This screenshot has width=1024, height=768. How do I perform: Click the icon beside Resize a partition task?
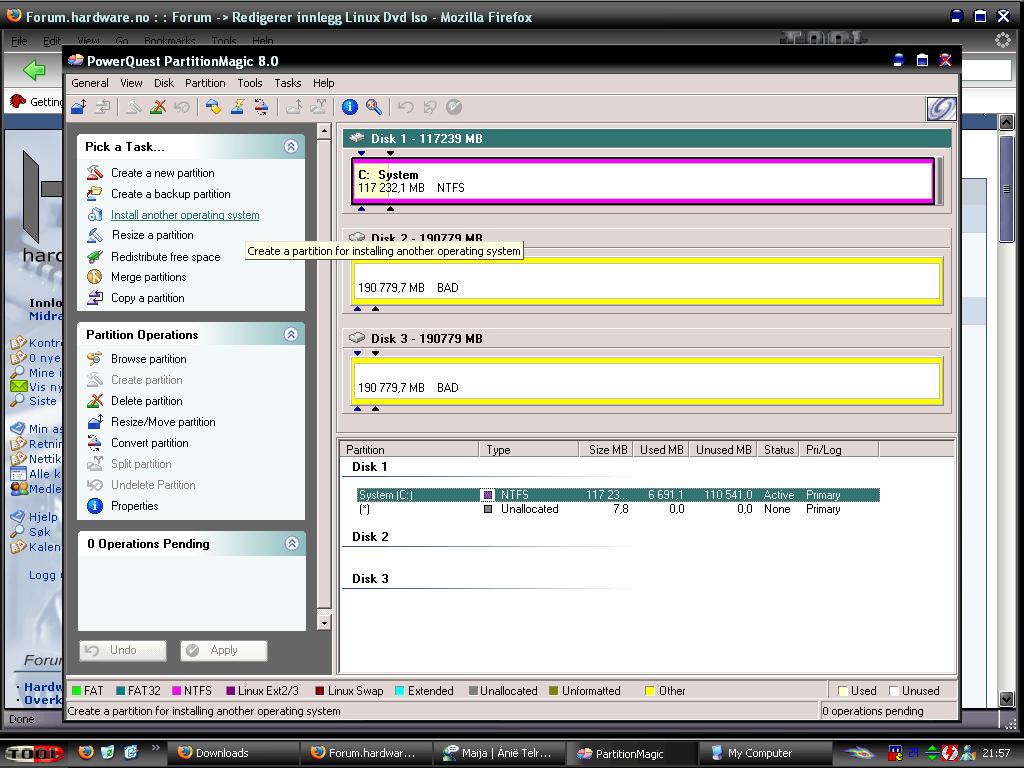95,234
